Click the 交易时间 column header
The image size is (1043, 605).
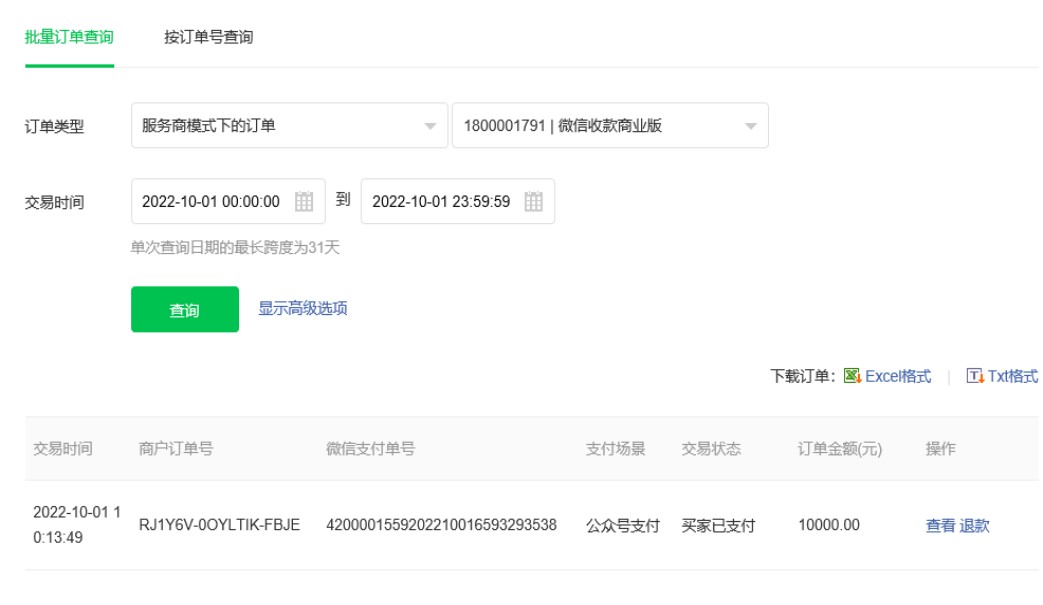(62, 449)
